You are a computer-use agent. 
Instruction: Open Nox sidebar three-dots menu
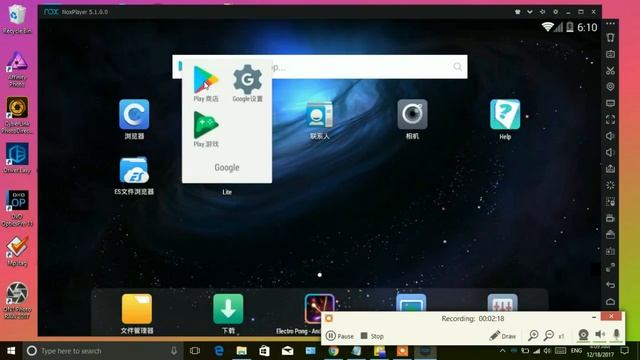click(610, 24)
